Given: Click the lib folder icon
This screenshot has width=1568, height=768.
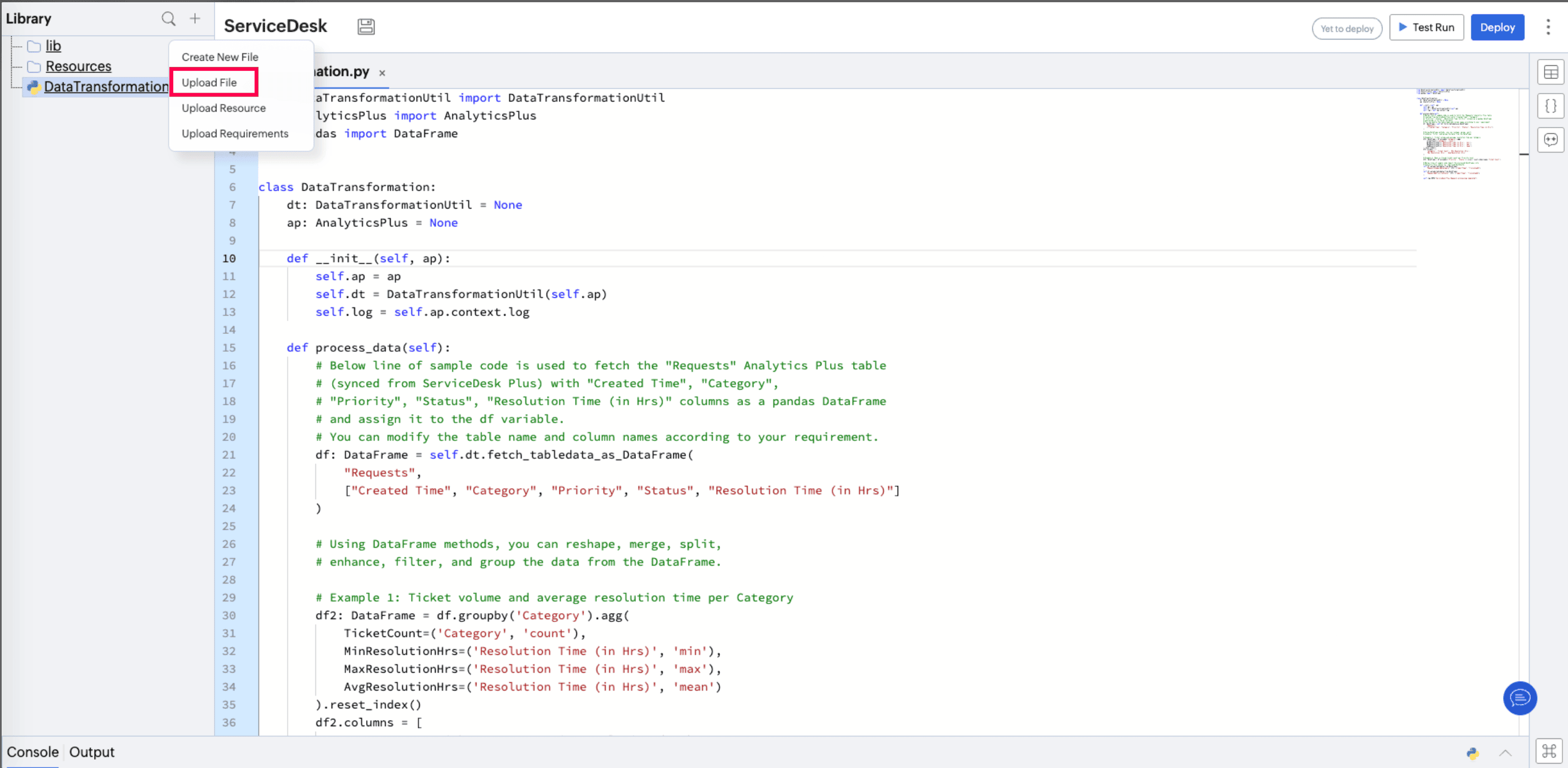Looking at the screenshot, I should click(34, 46).
